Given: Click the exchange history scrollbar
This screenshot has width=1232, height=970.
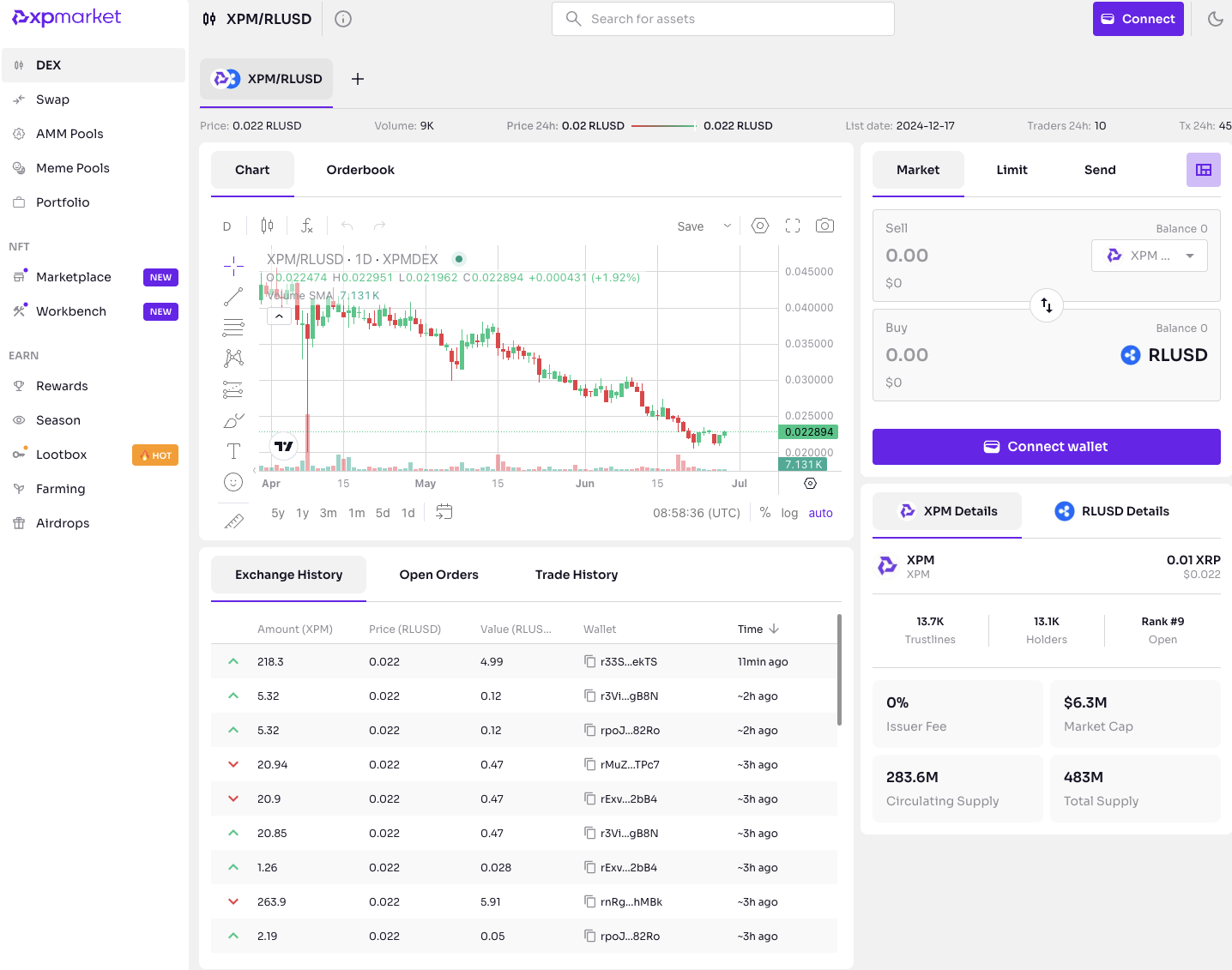Looking at the screenshot, I should pos(839,669).
